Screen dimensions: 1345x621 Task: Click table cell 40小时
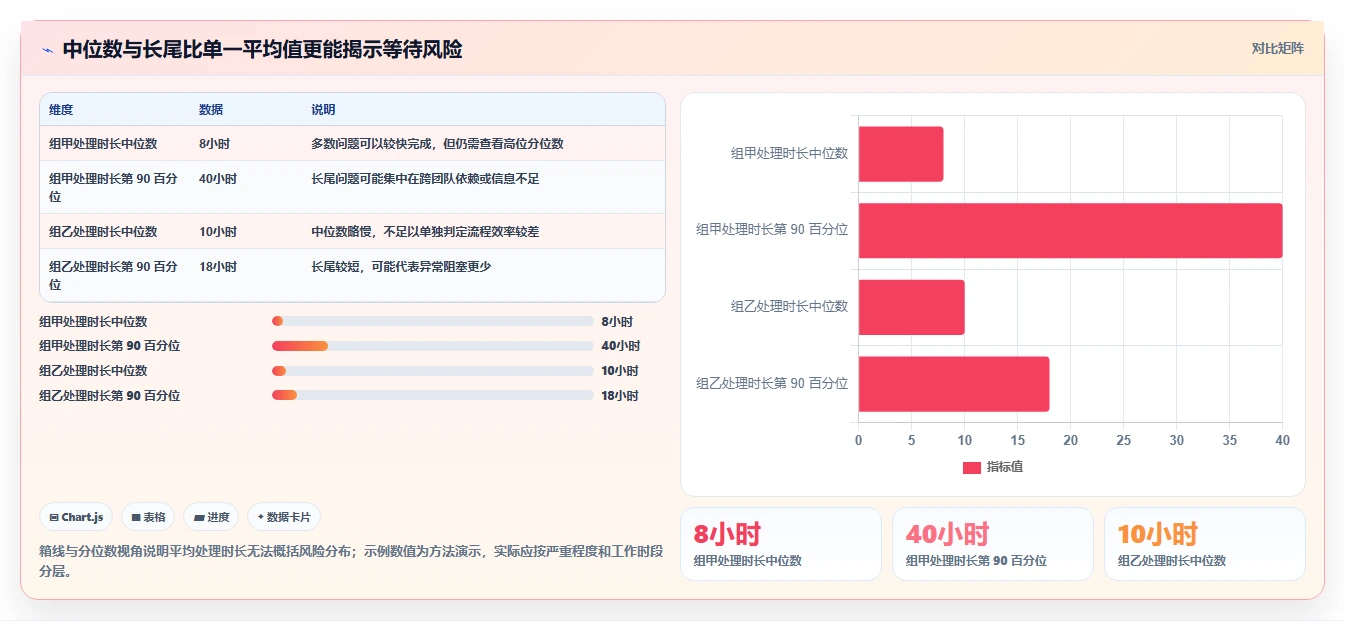[218, 178]
